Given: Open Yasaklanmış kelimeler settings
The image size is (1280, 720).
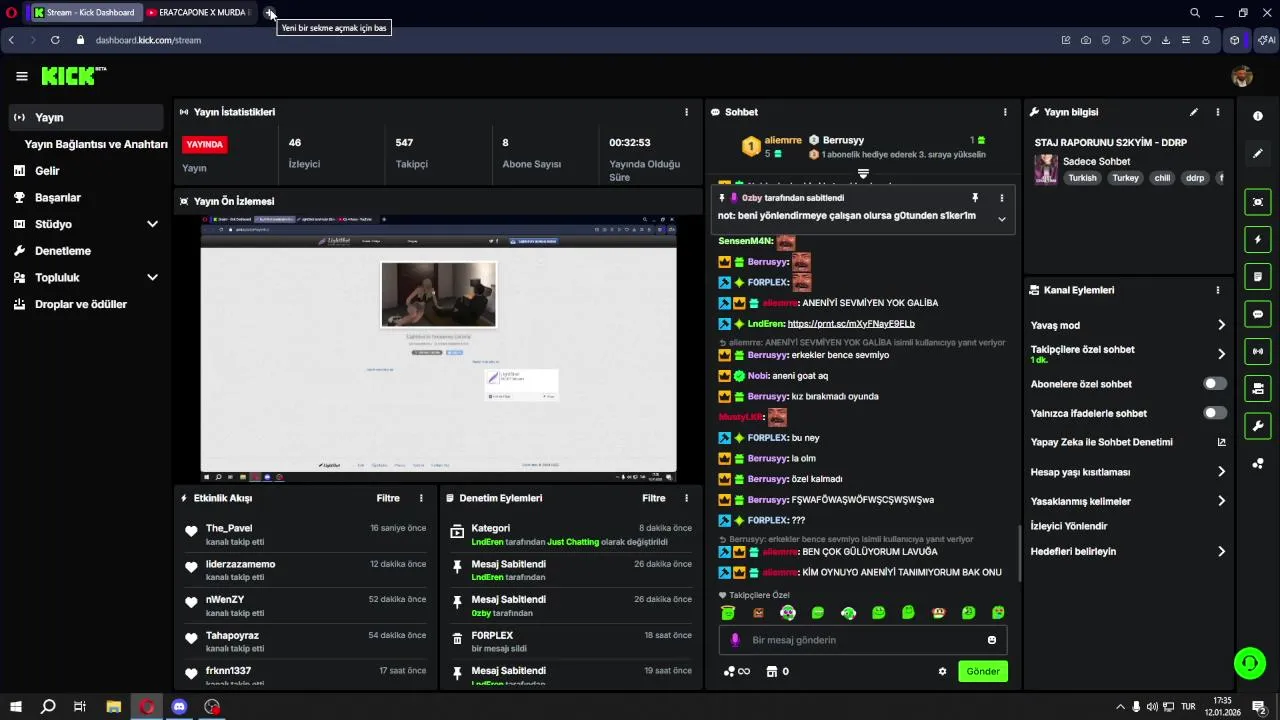Looking at the screenshot, I should pos(1128,501).
